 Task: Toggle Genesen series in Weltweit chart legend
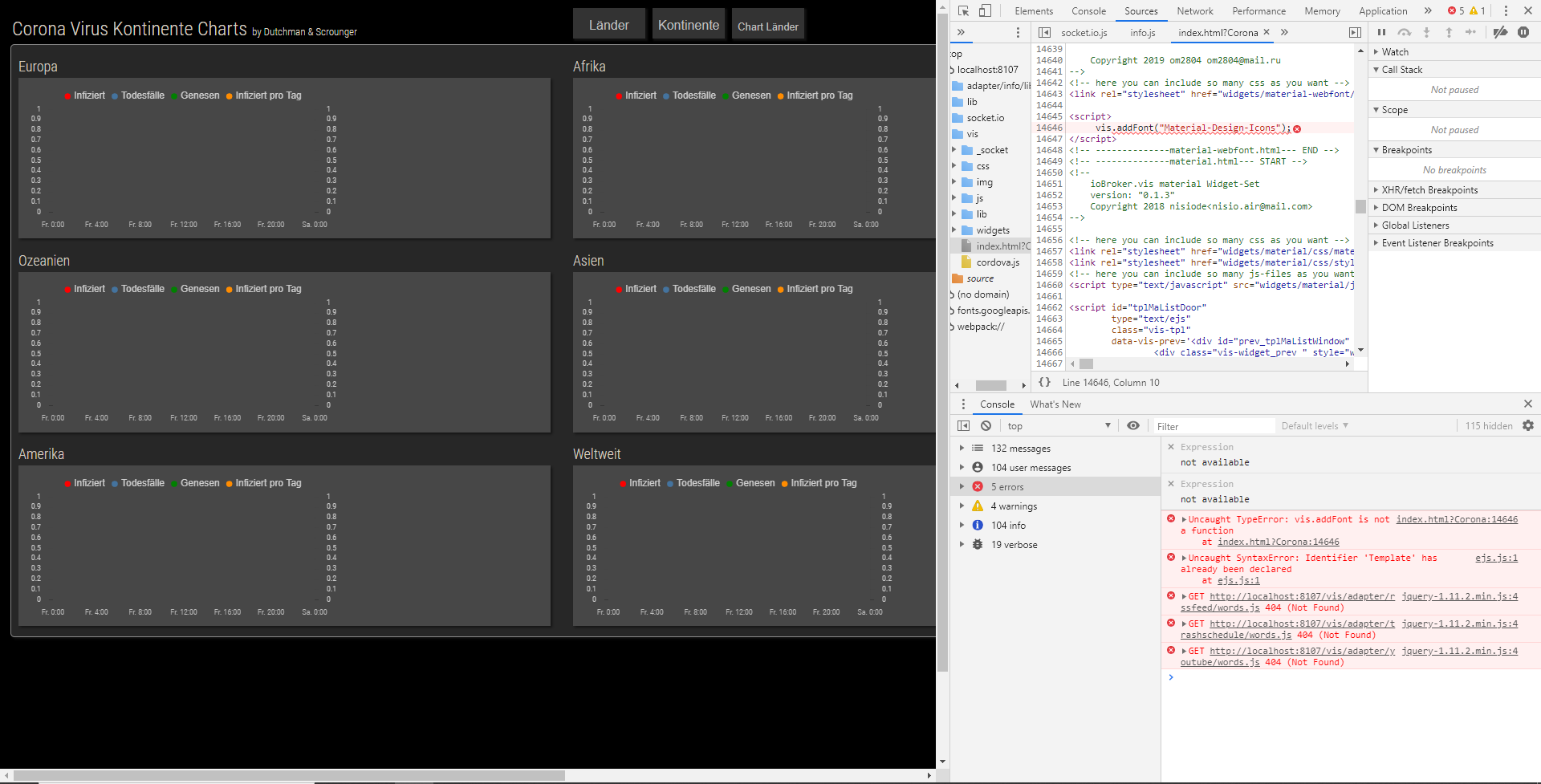[750, 483]
